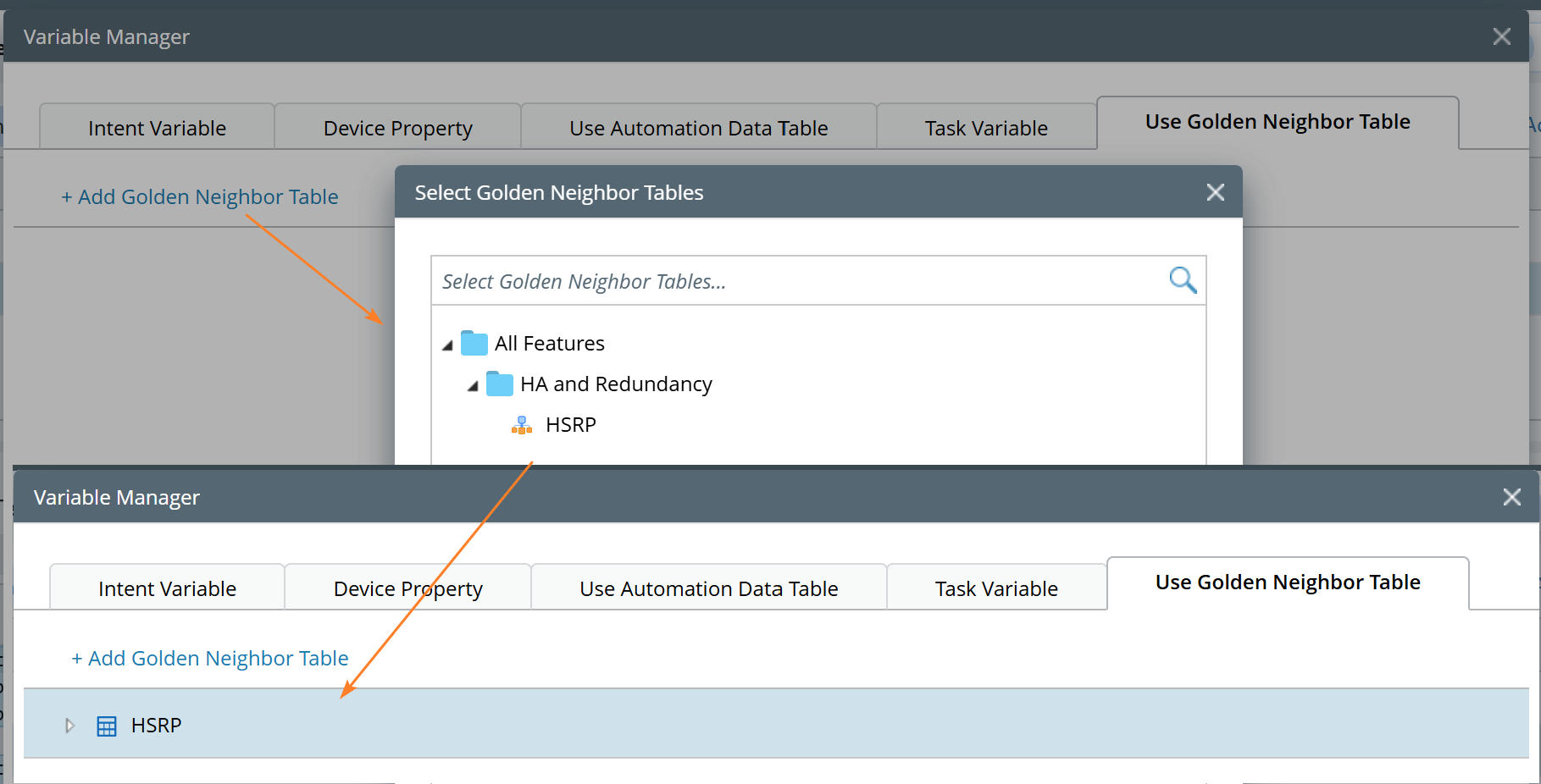This screenshot has height=784, width=1541.
Task: Click the search magnifier icon
Action: click(x=1183, y=280)
